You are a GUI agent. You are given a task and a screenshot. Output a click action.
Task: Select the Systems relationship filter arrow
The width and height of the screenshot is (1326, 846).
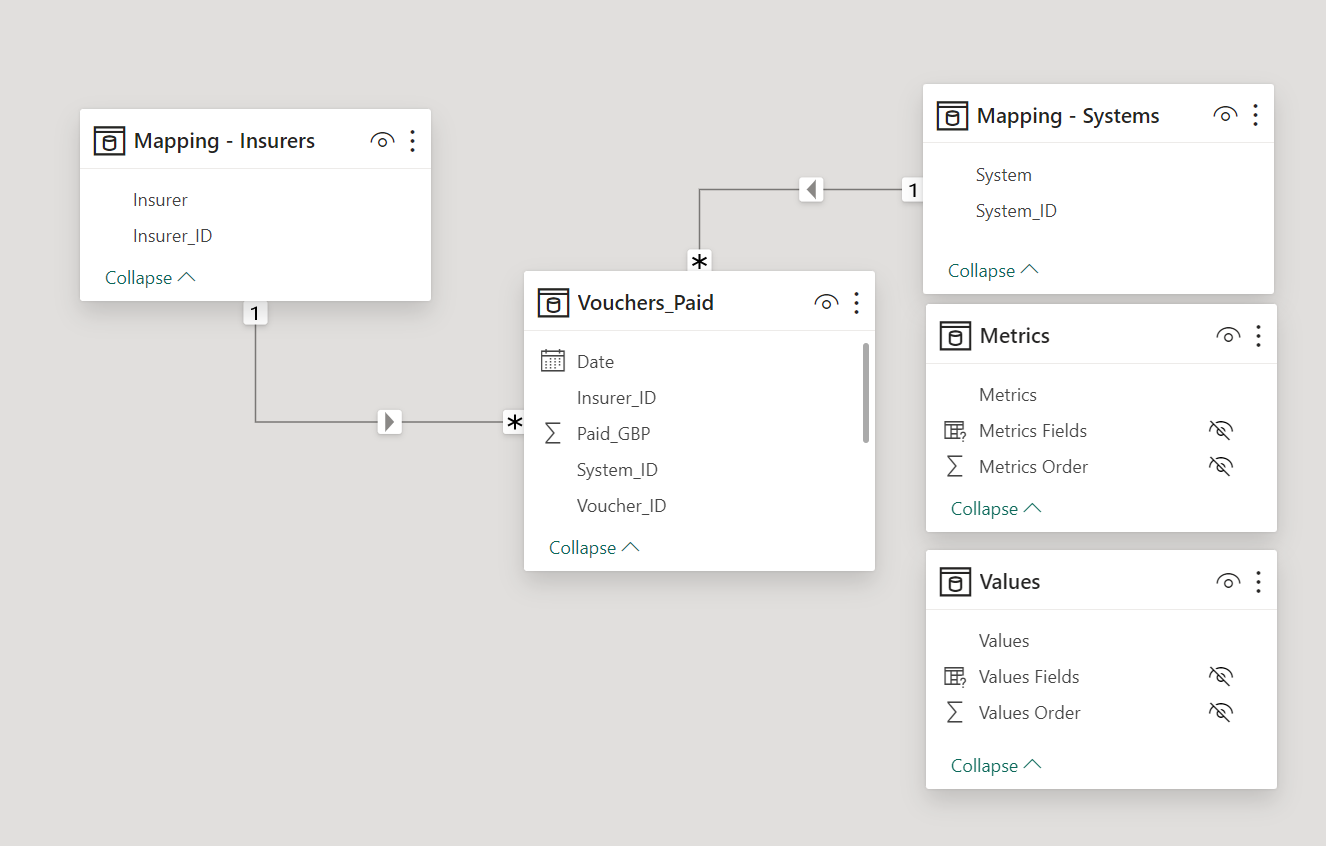tap(811, 189)
